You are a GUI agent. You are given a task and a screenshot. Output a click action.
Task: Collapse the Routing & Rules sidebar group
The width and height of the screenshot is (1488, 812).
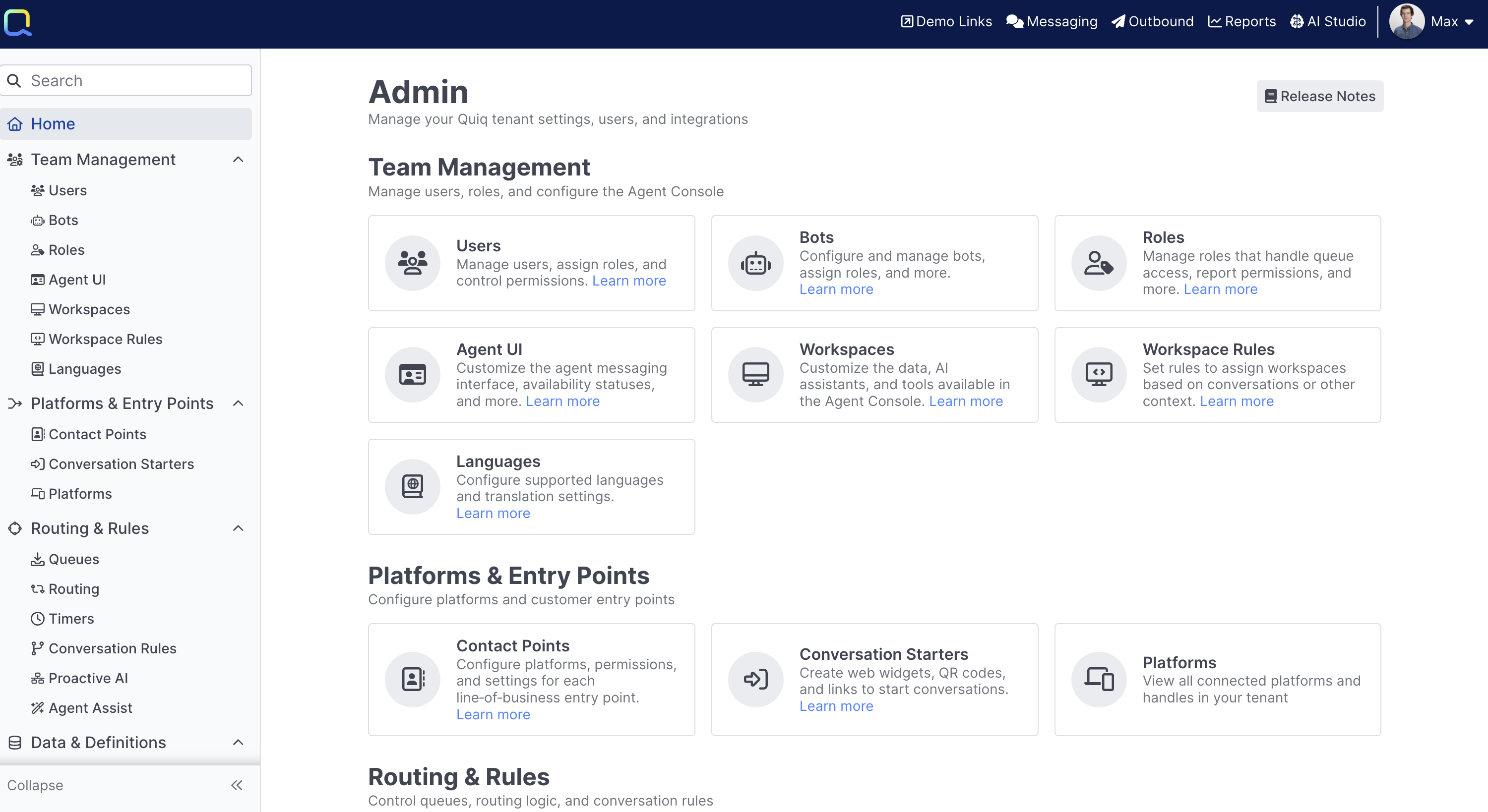[238, 528]
